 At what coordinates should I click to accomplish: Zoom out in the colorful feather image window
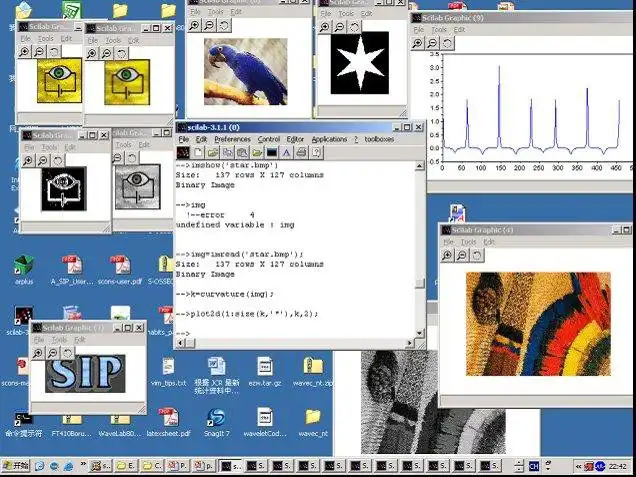point(462,255)
